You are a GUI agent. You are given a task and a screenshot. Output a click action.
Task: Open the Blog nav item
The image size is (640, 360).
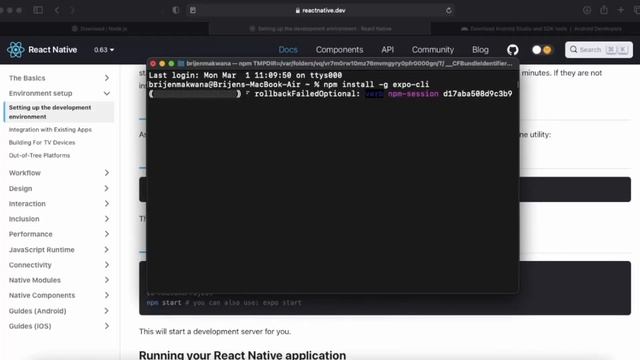click(480, 50)
